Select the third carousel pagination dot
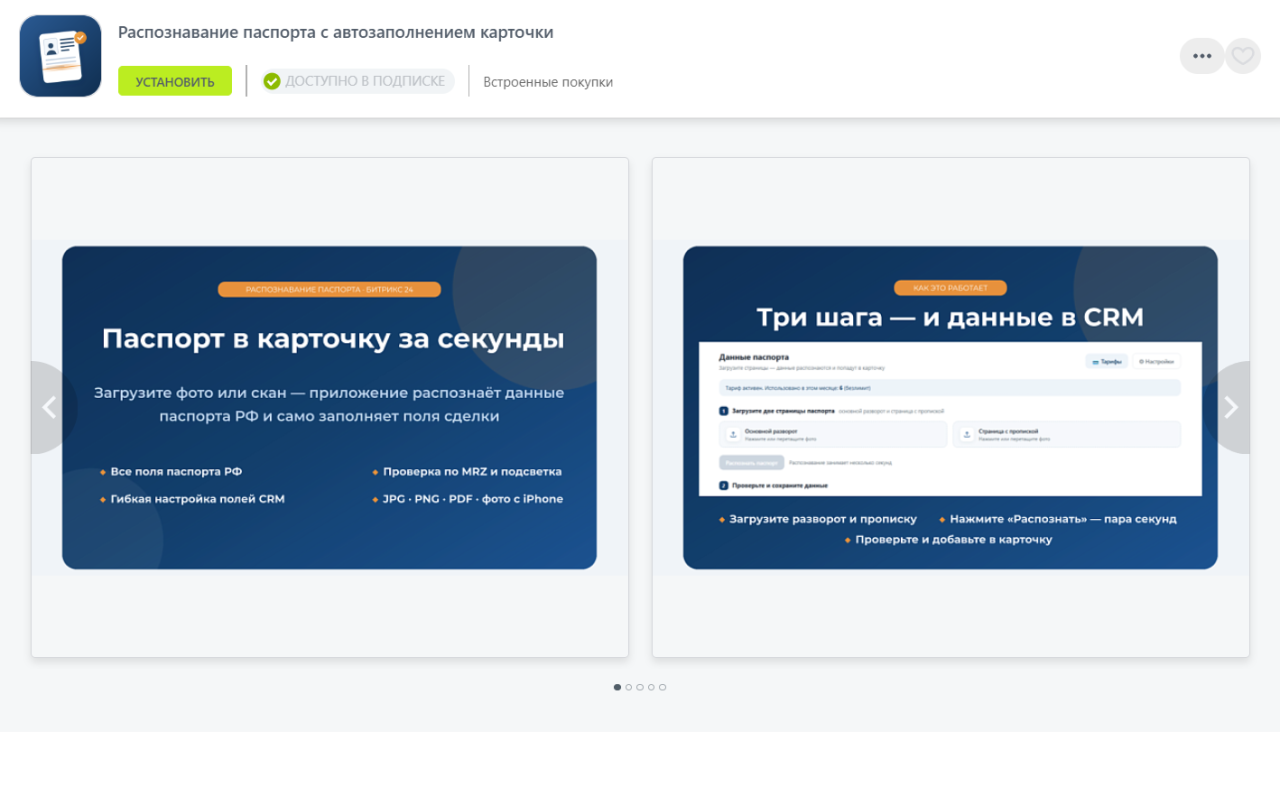 [640, 687]
